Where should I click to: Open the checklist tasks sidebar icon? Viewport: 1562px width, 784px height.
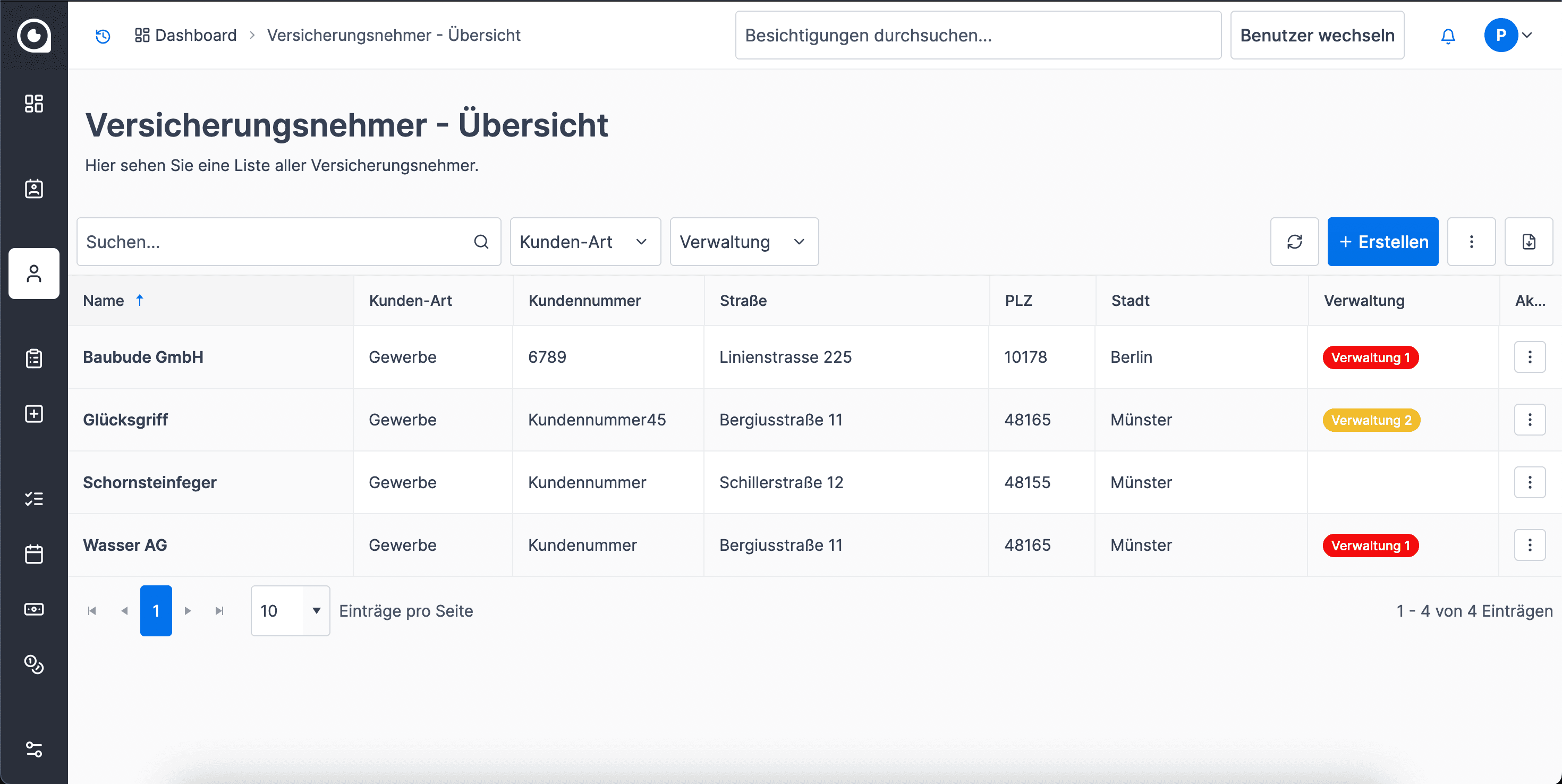pos(34,498)
